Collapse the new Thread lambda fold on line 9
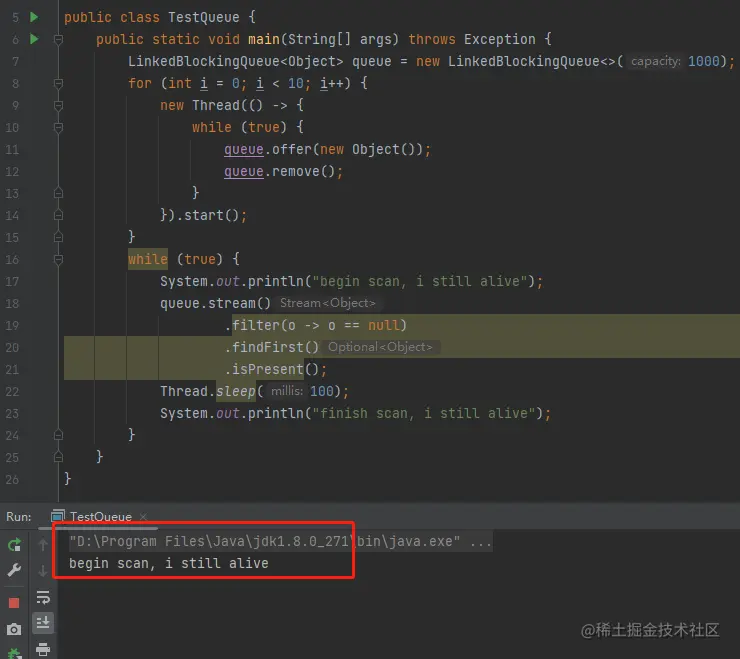 click(x=58, y=105)
